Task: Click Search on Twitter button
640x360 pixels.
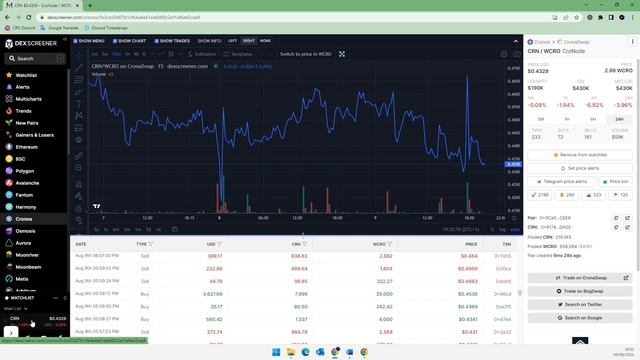Action: coord(580,304)
